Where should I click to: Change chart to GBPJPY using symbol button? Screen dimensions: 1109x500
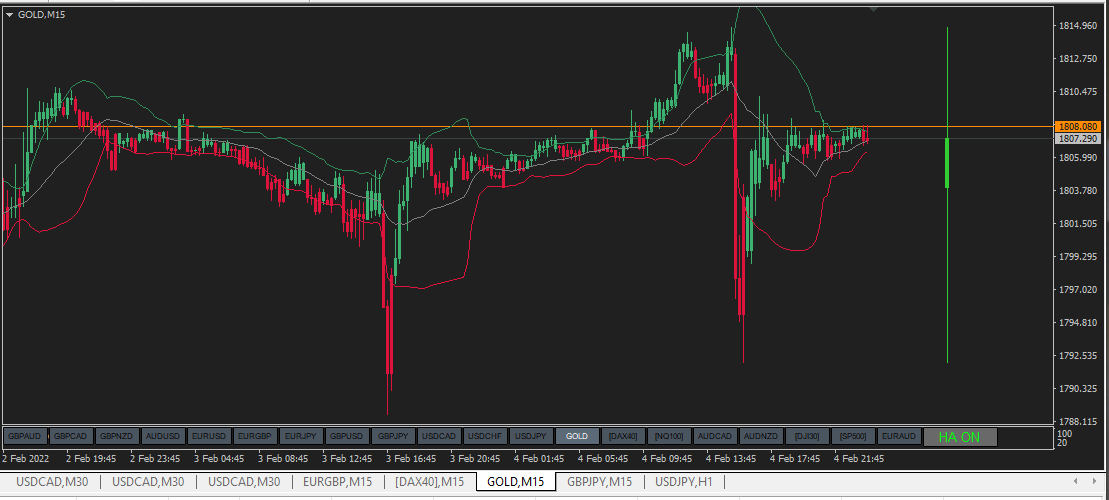point(393,436)
